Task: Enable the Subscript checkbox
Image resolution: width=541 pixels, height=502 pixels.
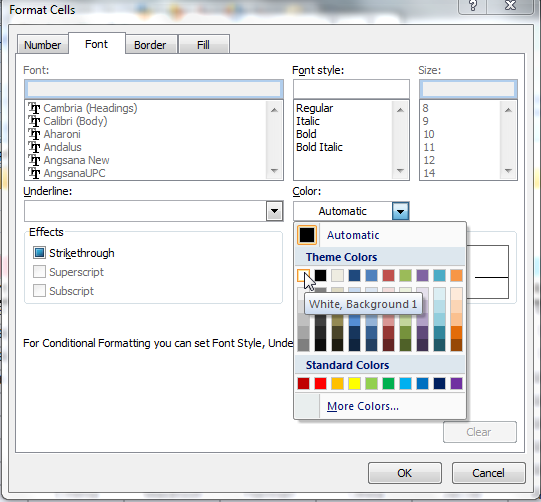Action: [39, 291]
